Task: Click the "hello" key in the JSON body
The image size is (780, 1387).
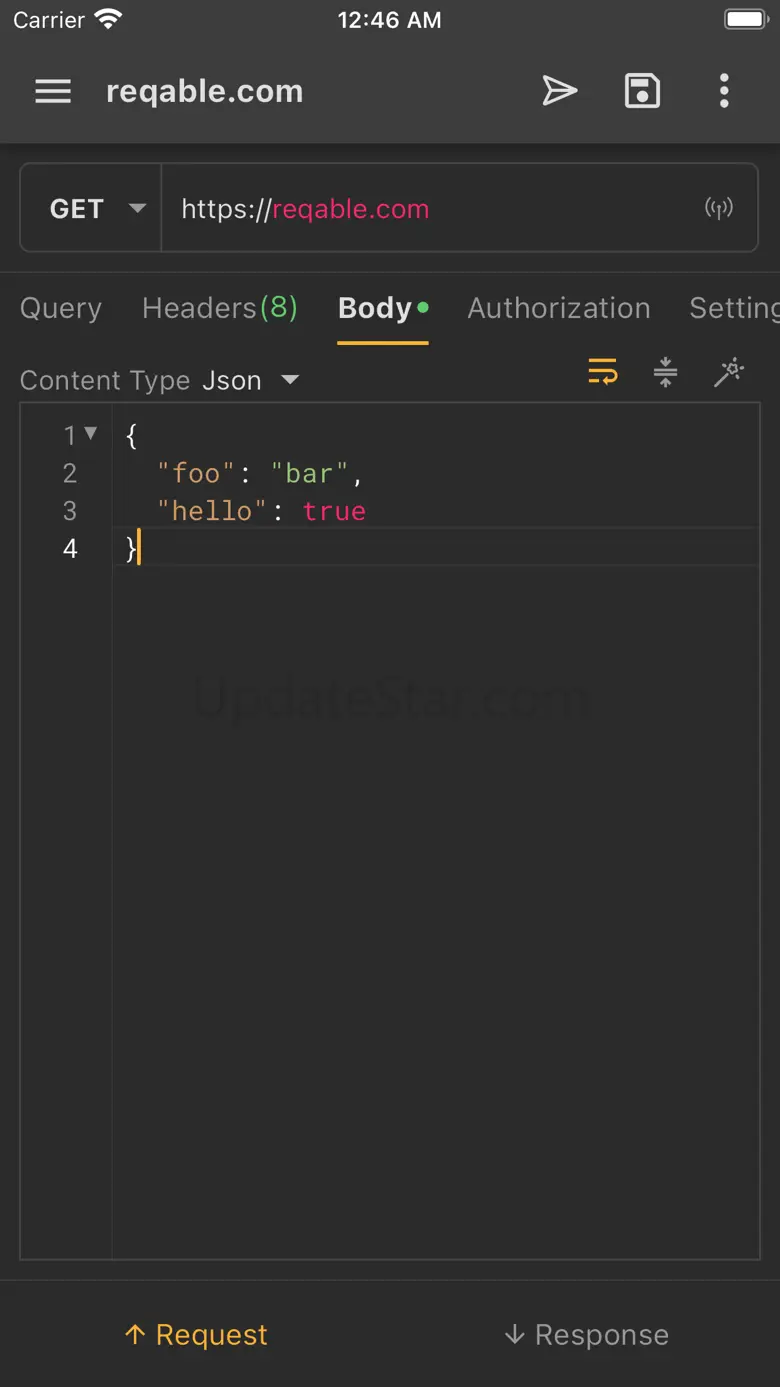Action: click(212, 511)
